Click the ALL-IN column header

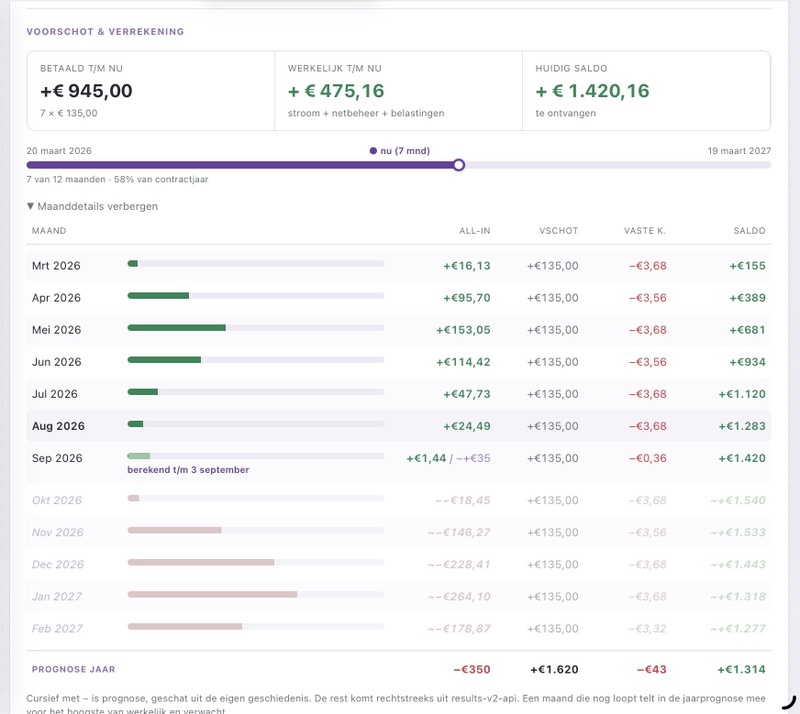click(474, 231)
